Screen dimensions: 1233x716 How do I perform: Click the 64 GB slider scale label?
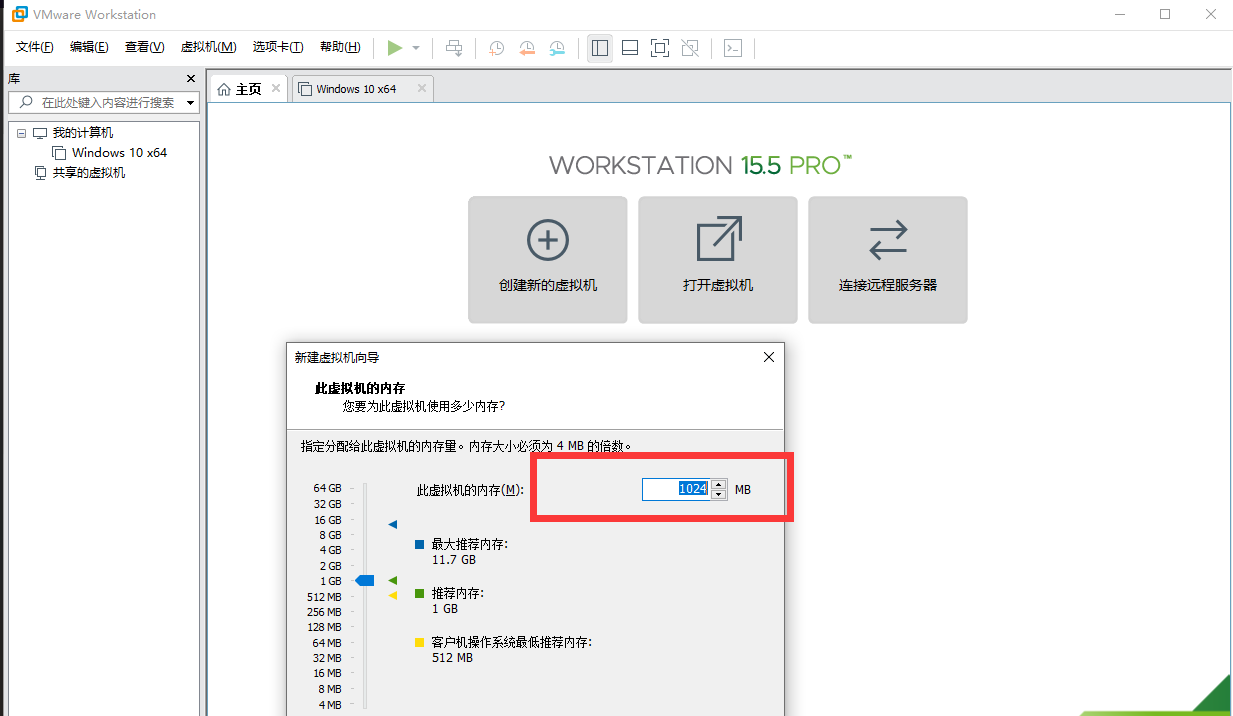click(327, 489)
